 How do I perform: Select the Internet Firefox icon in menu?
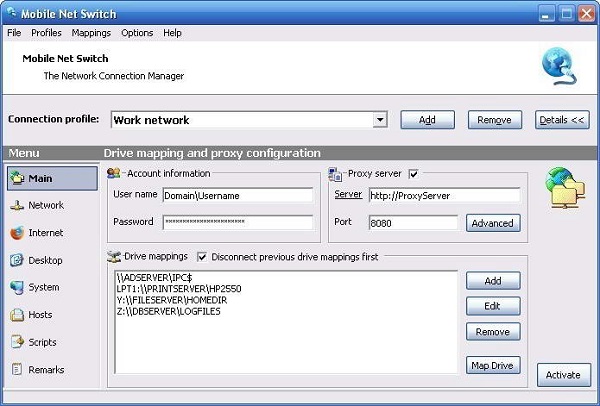(x=17, y=233)
